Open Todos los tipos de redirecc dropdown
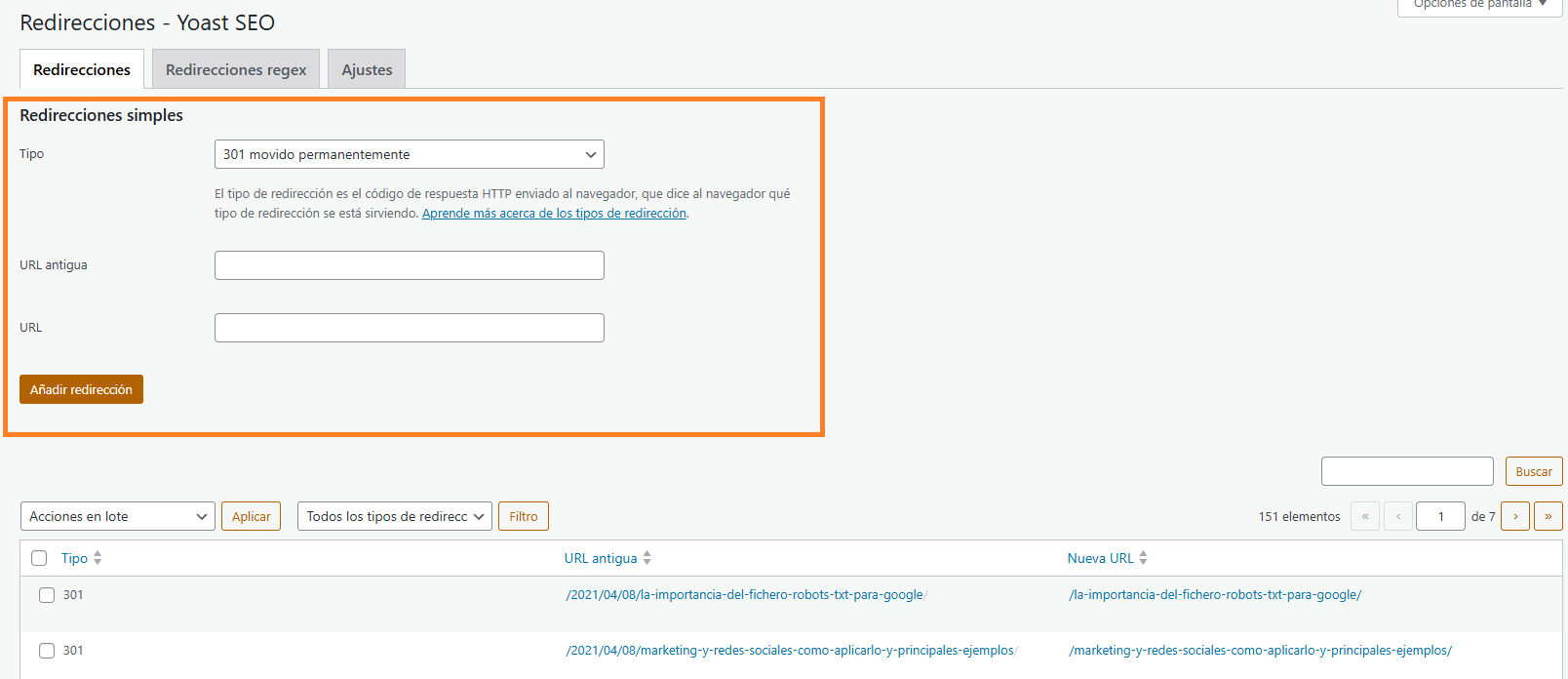Screen dimensions: 1568x679 click(x=395, y=516)
